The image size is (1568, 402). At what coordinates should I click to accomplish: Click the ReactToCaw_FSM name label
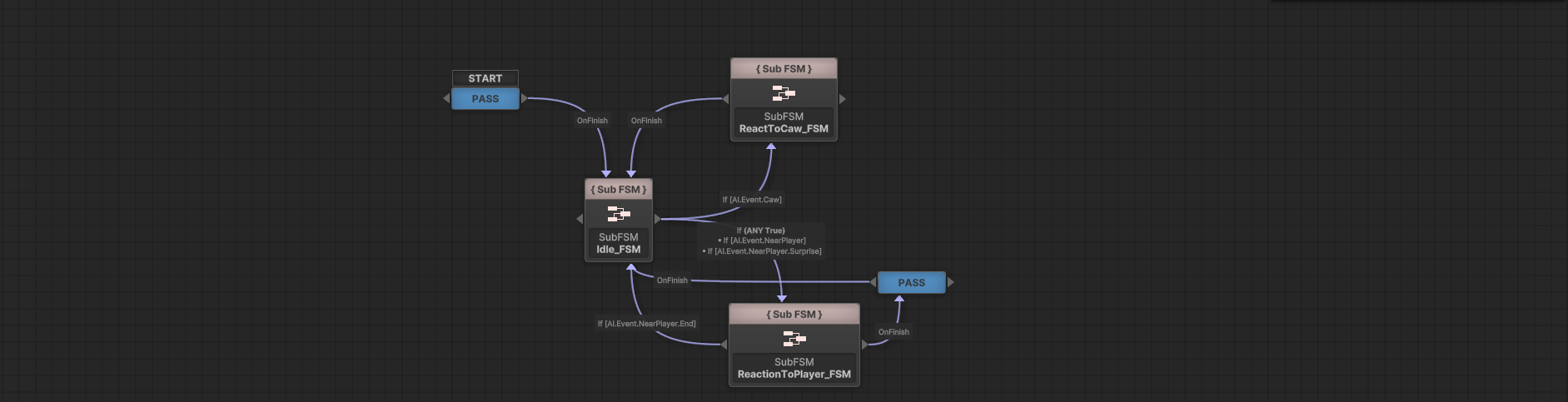tap(784, 129)
